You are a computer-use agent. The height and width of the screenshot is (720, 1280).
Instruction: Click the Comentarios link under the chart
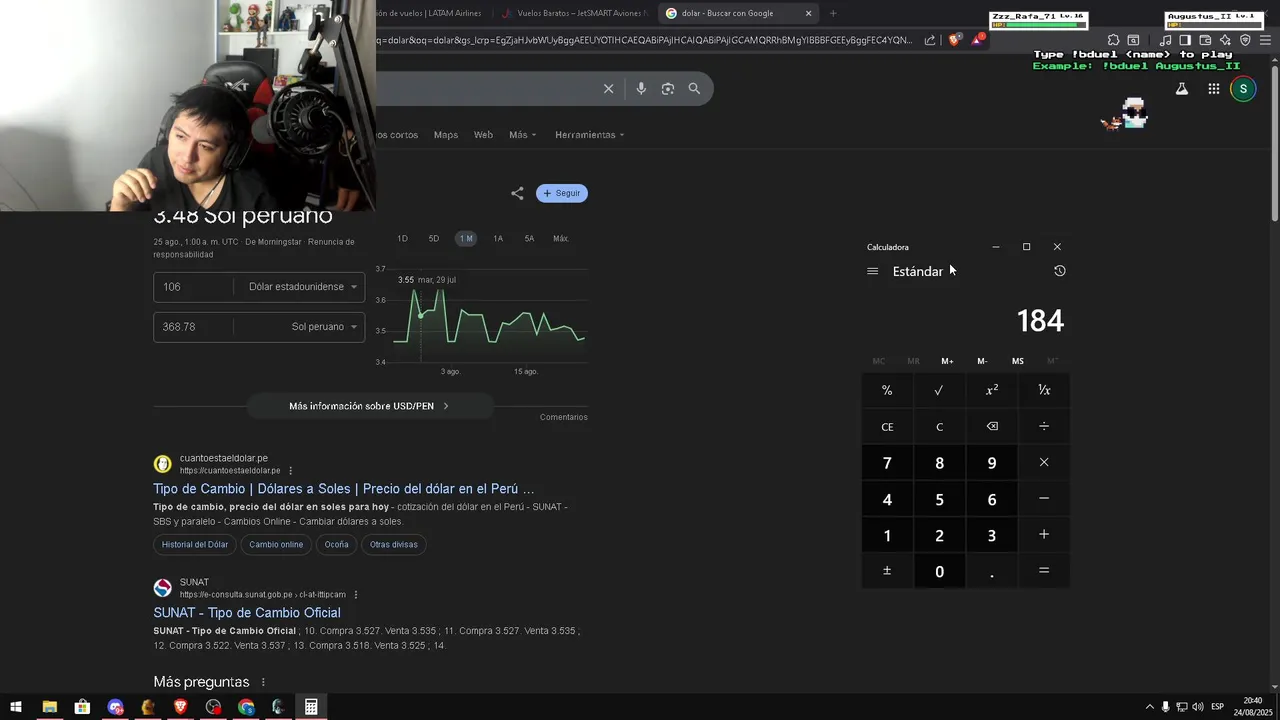564,417
